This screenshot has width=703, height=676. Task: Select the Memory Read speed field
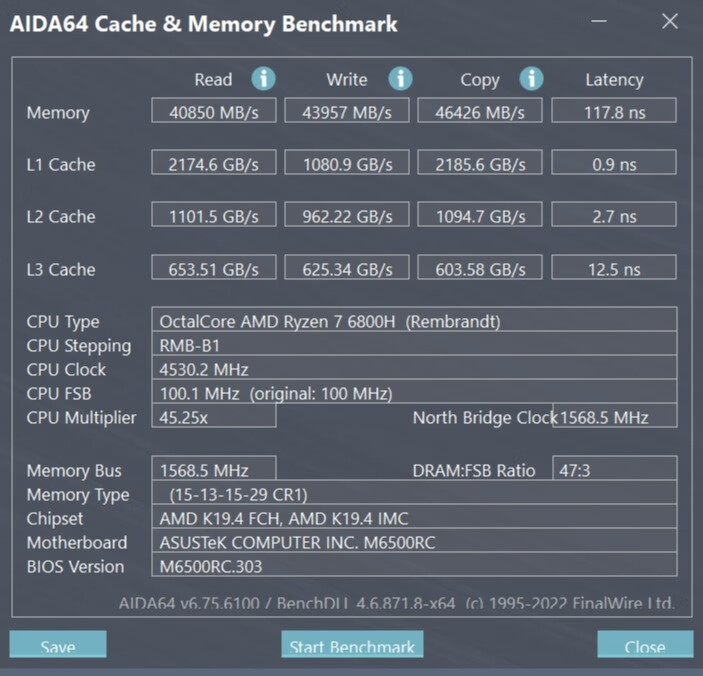214,112
